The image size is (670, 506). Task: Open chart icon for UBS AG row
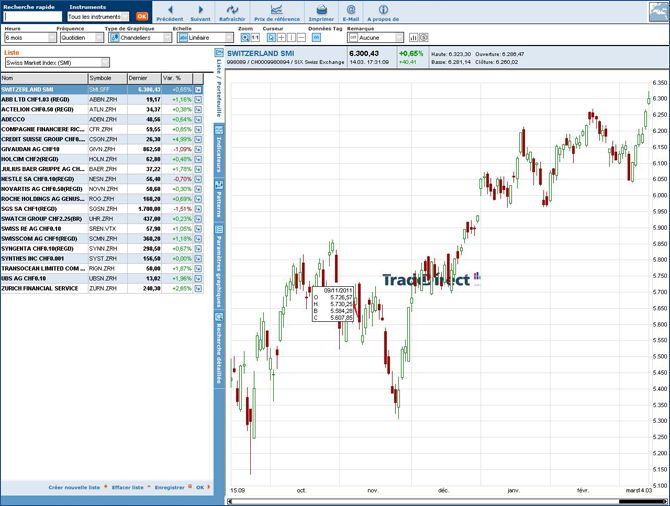pyautogui.click(x=198, y=278)
